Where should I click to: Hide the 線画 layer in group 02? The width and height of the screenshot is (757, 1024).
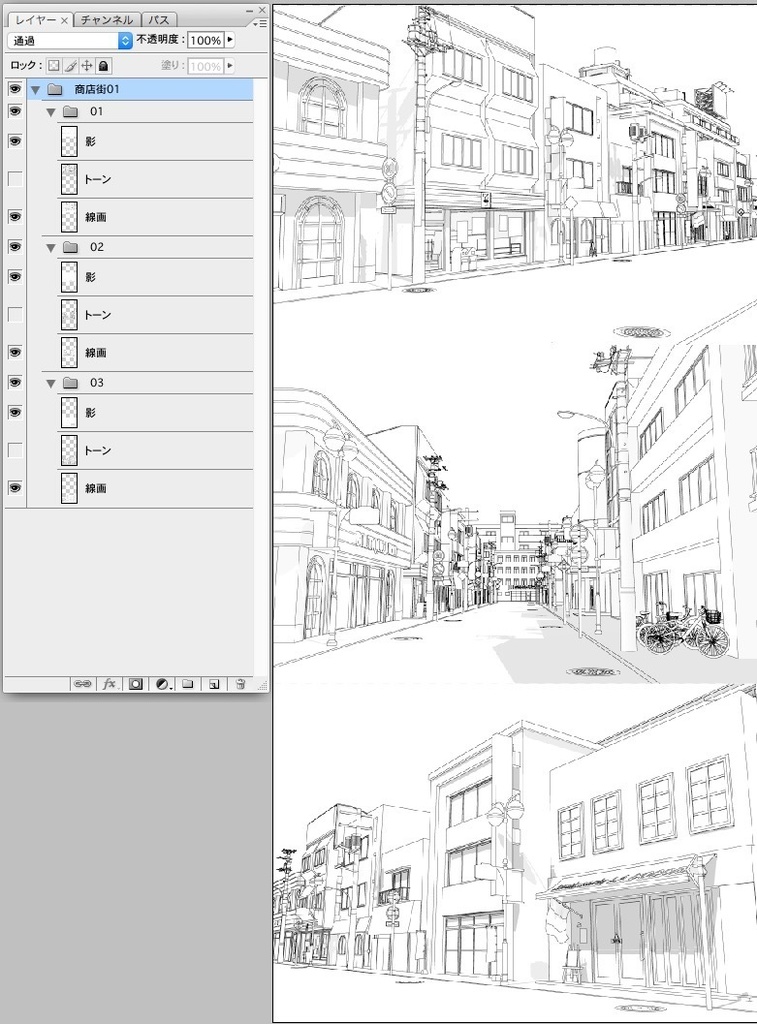15,353
